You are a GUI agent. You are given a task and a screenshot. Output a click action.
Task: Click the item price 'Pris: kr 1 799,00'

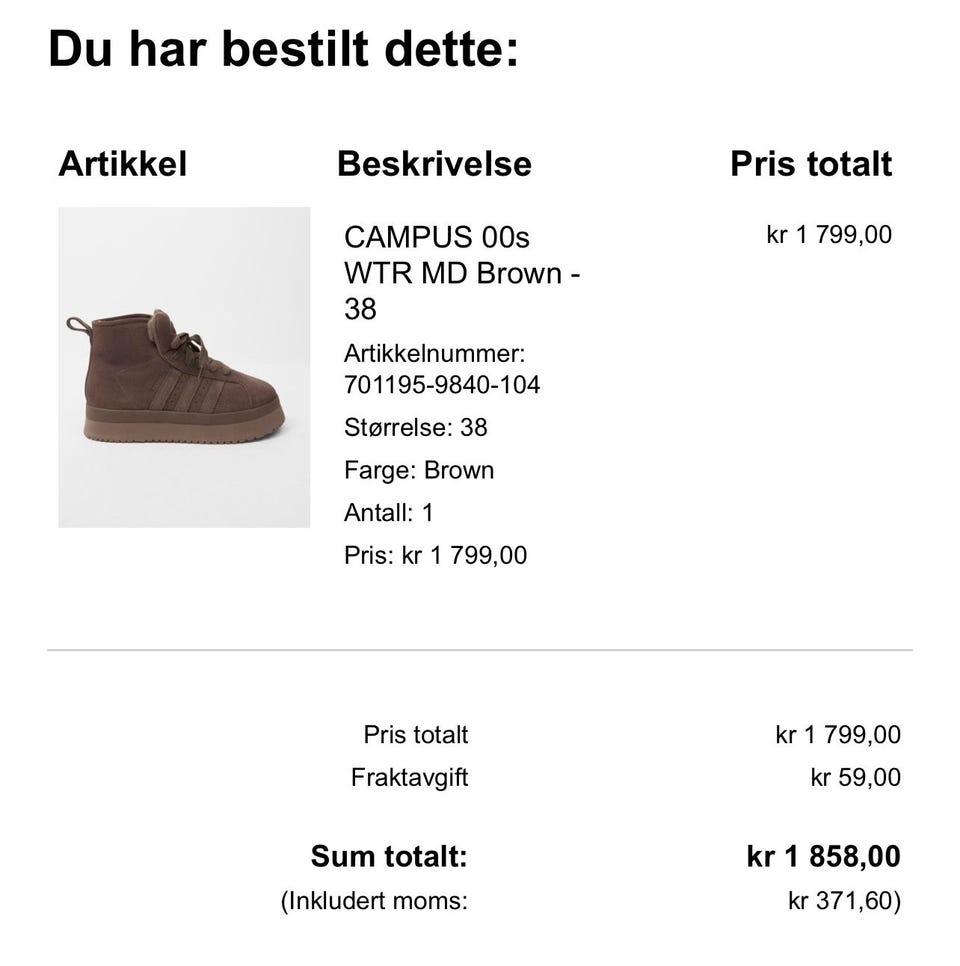click(x=436, y=556)
